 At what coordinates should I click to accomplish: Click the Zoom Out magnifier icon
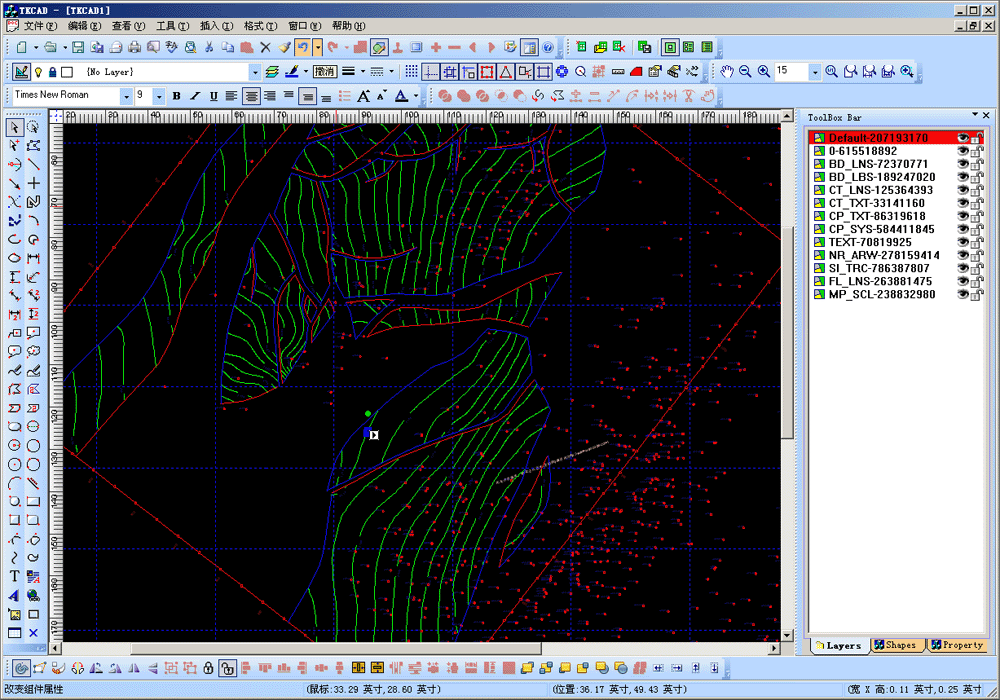745,72
